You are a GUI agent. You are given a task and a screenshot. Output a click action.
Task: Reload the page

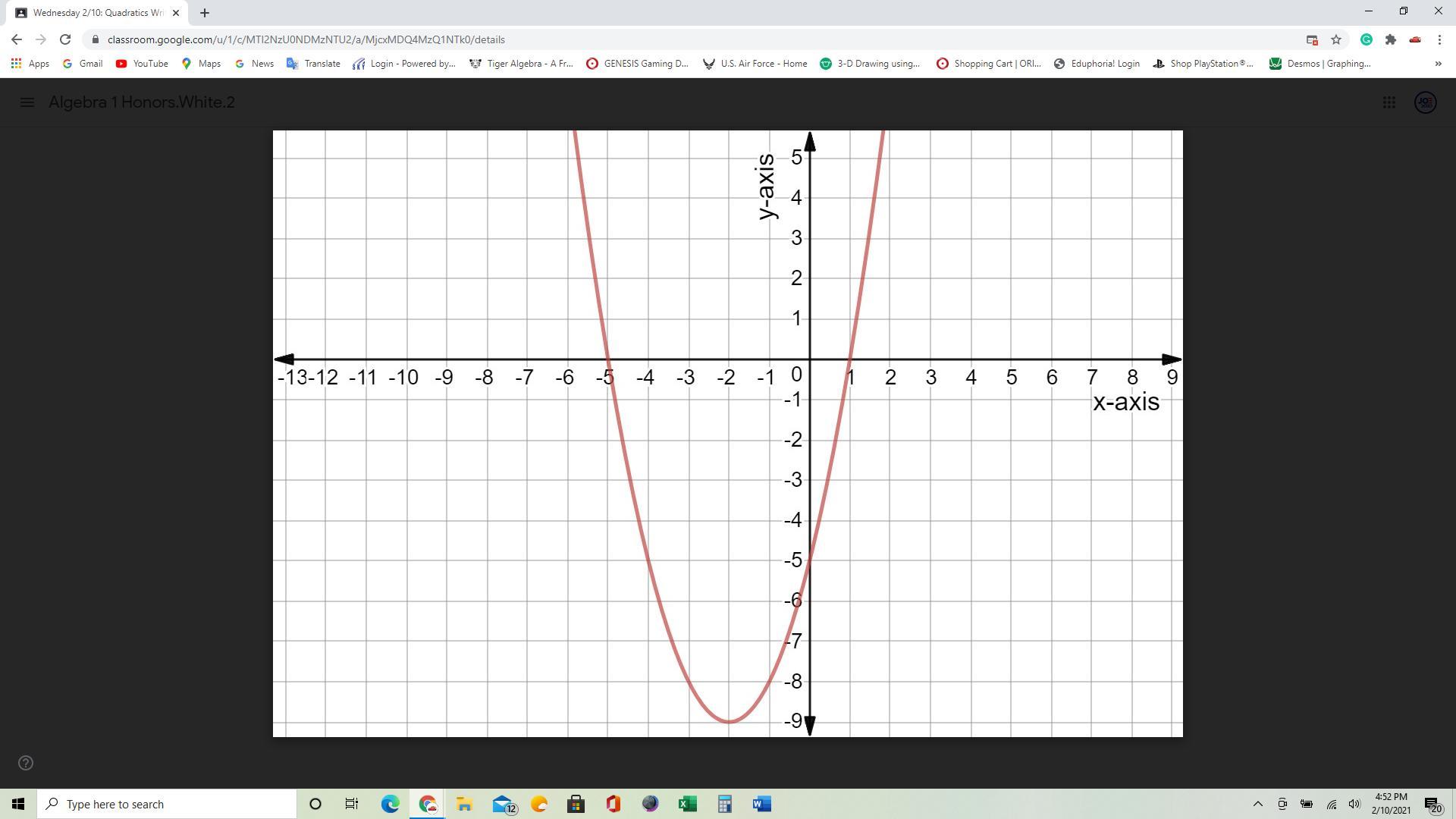click(x=65, y=39)
